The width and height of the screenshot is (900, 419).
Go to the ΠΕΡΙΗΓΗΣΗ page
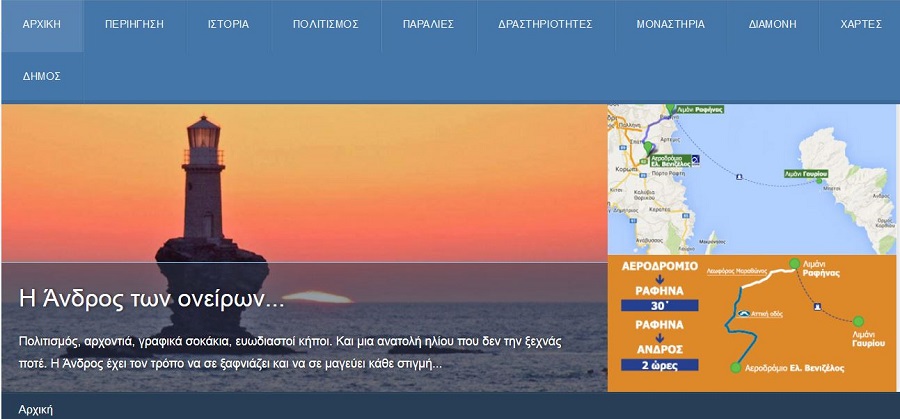tap(134, 25)
